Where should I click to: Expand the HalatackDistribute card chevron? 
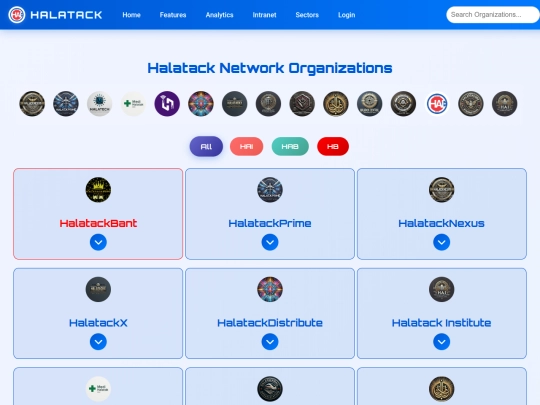click(x=270, y=342)
